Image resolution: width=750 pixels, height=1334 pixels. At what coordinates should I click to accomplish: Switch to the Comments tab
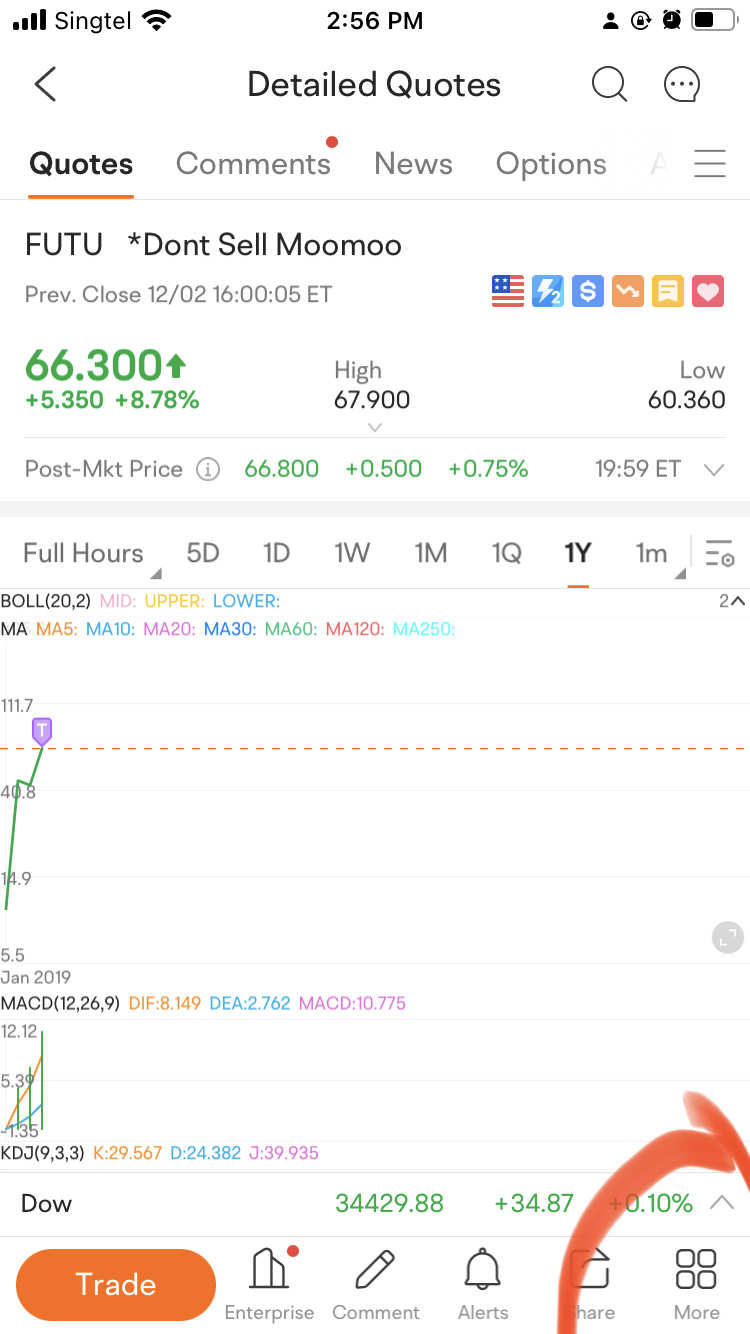(253, 164)
